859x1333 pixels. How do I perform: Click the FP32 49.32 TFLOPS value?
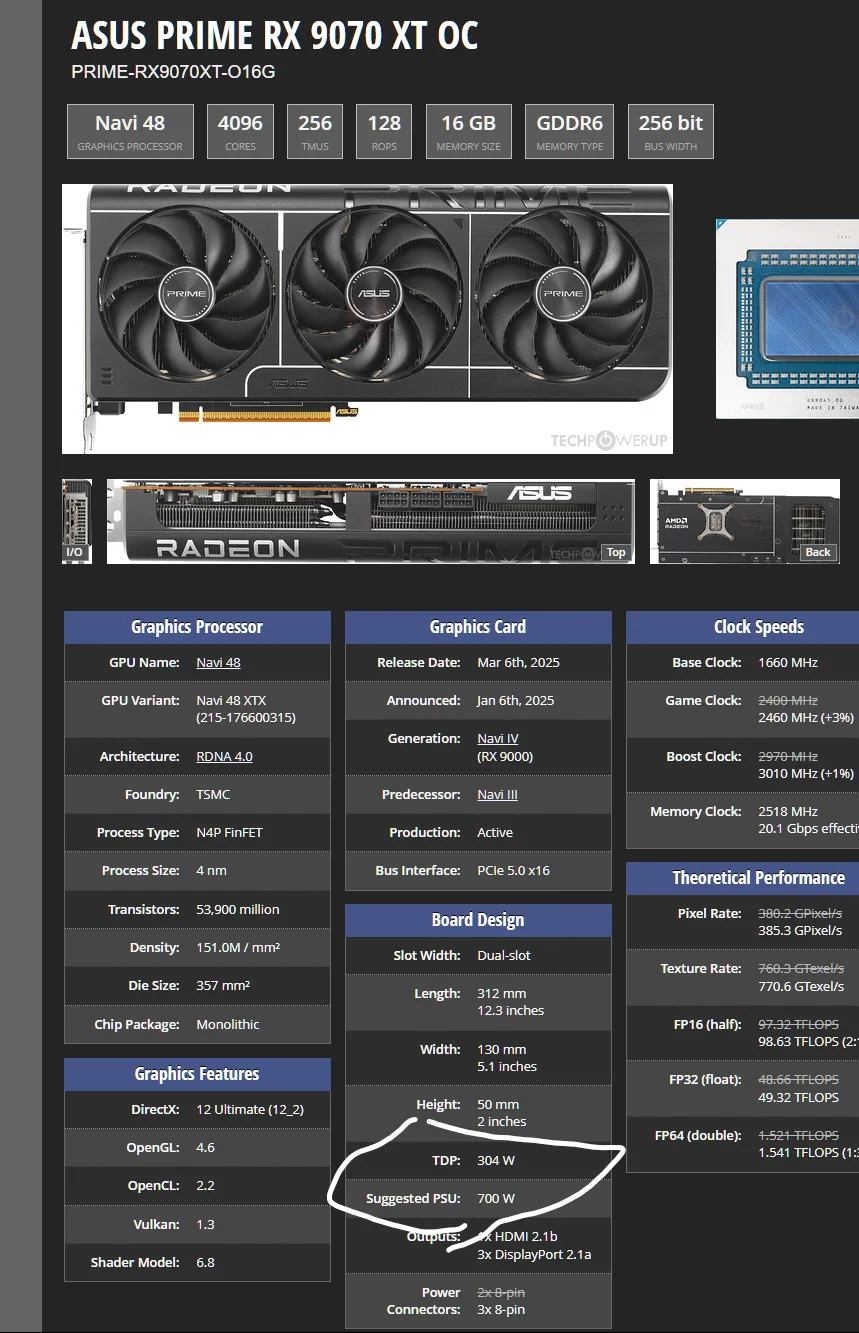(x=798, y=1097)
